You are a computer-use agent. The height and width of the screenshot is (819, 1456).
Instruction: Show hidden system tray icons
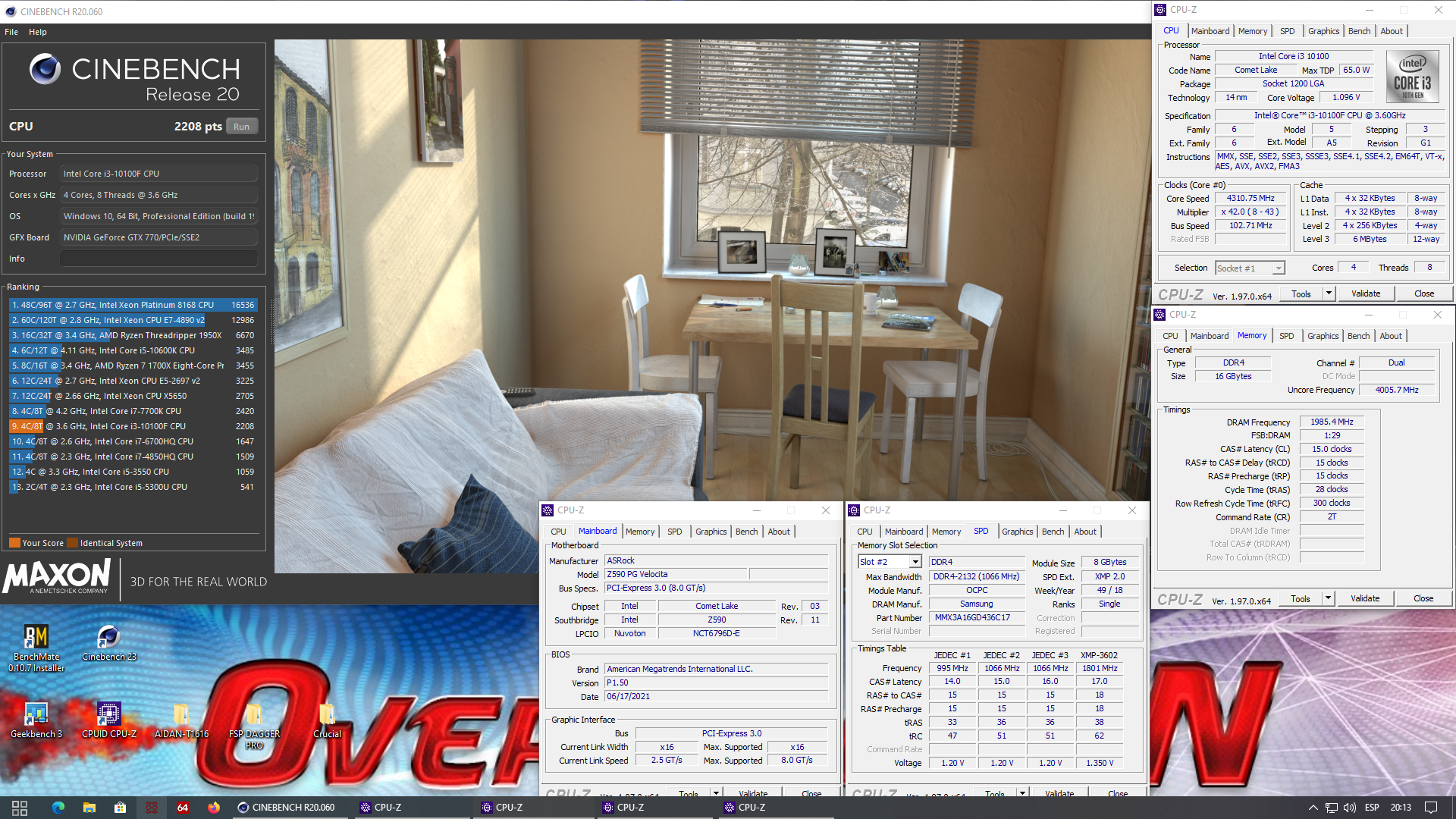tap(1313, 808)
